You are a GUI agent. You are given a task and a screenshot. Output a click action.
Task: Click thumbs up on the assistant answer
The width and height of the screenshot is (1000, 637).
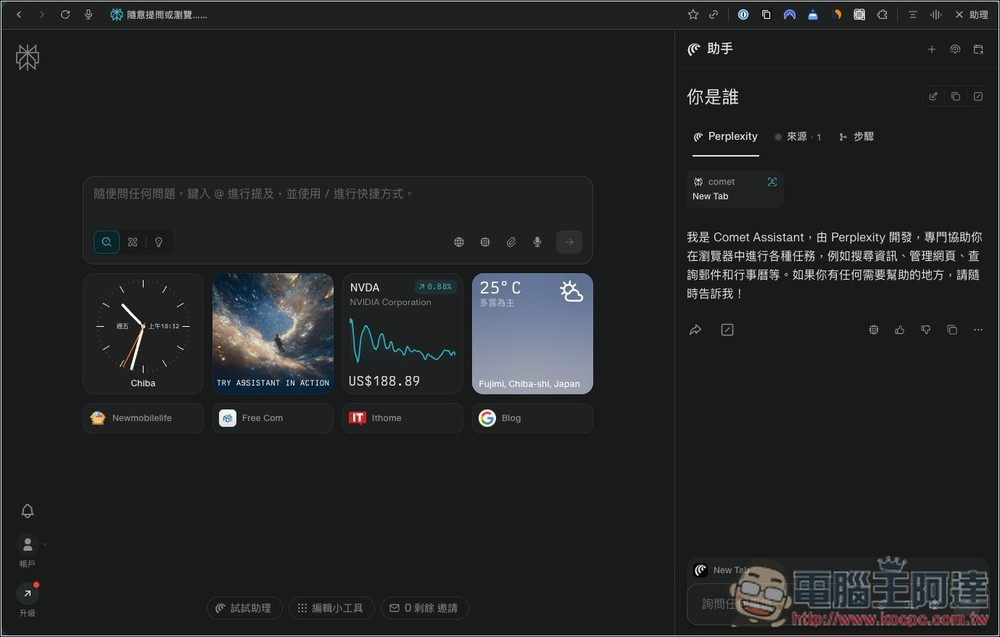pyautogui.click(x=899, y=330)
